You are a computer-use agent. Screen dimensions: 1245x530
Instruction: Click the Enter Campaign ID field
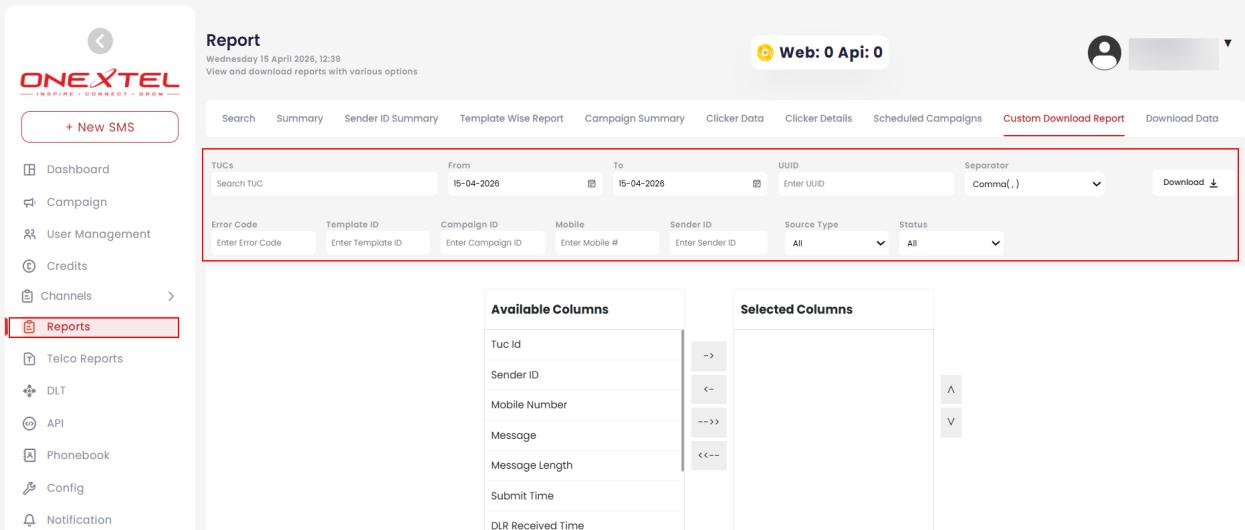(x=492, y=243)
